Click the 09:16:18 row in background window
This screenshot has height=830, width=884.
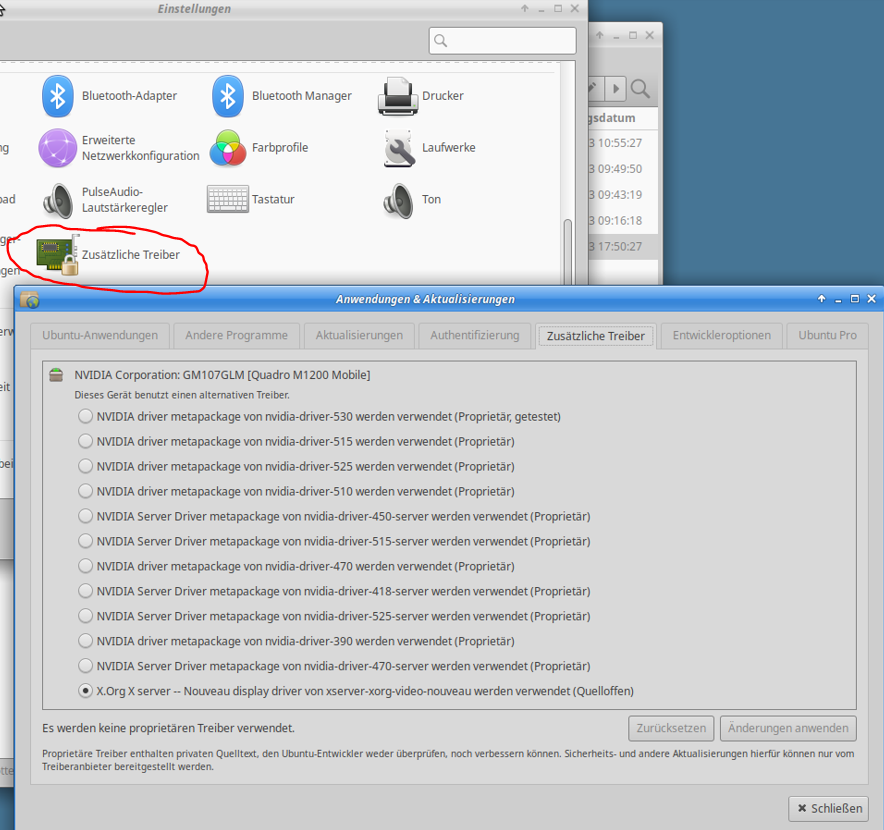622,221
